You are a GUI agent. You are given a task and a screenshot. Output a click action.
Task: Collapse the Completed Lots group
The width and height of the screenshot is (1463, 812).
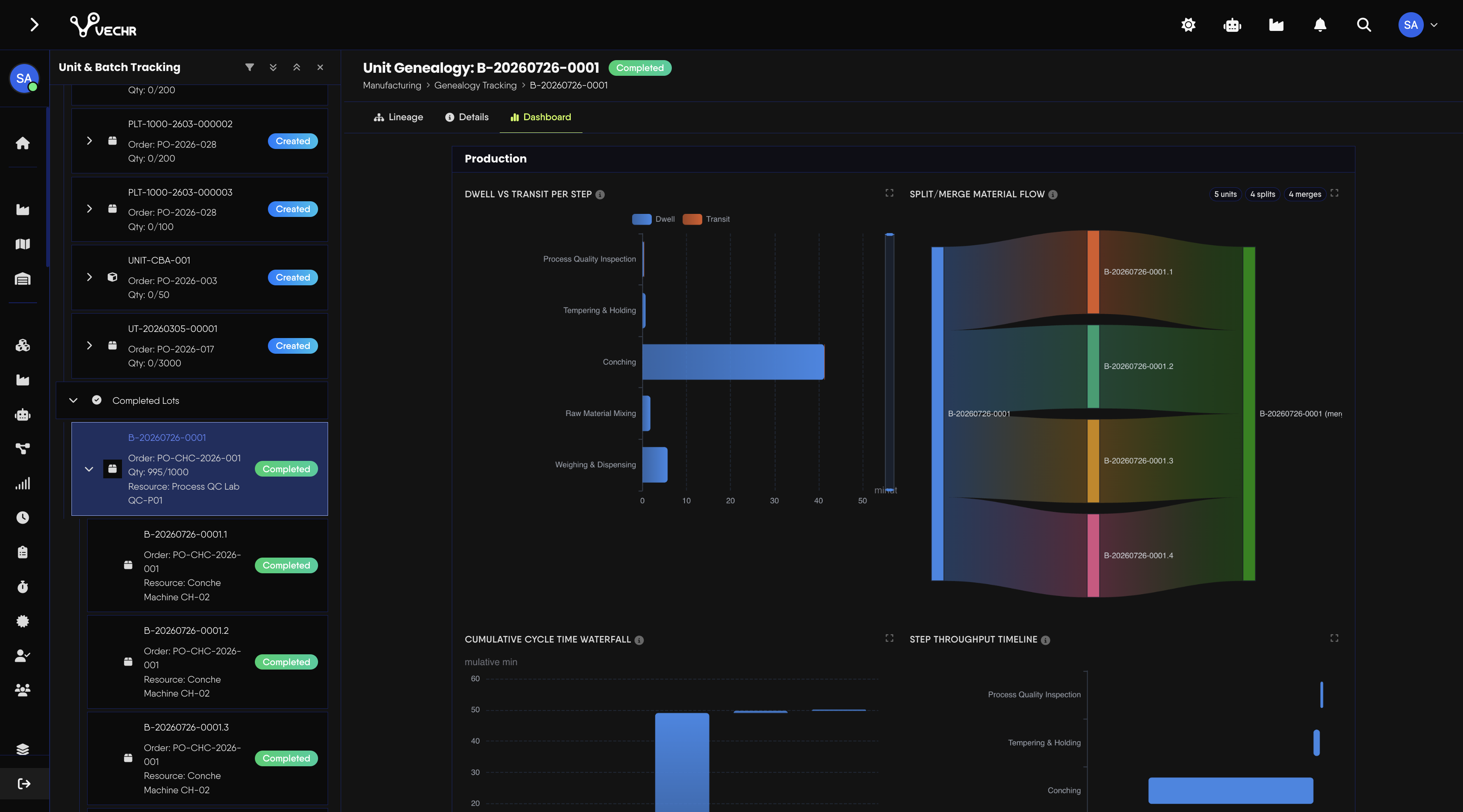pos(73,400)
